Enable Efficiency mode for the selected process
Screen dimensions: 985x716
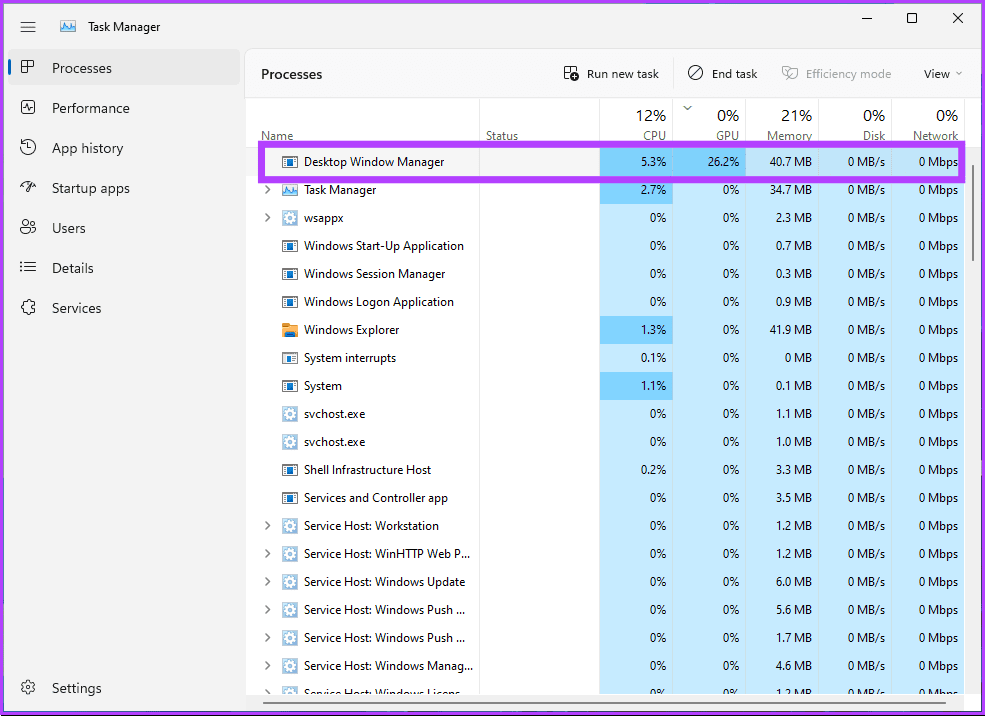[837, 73]
